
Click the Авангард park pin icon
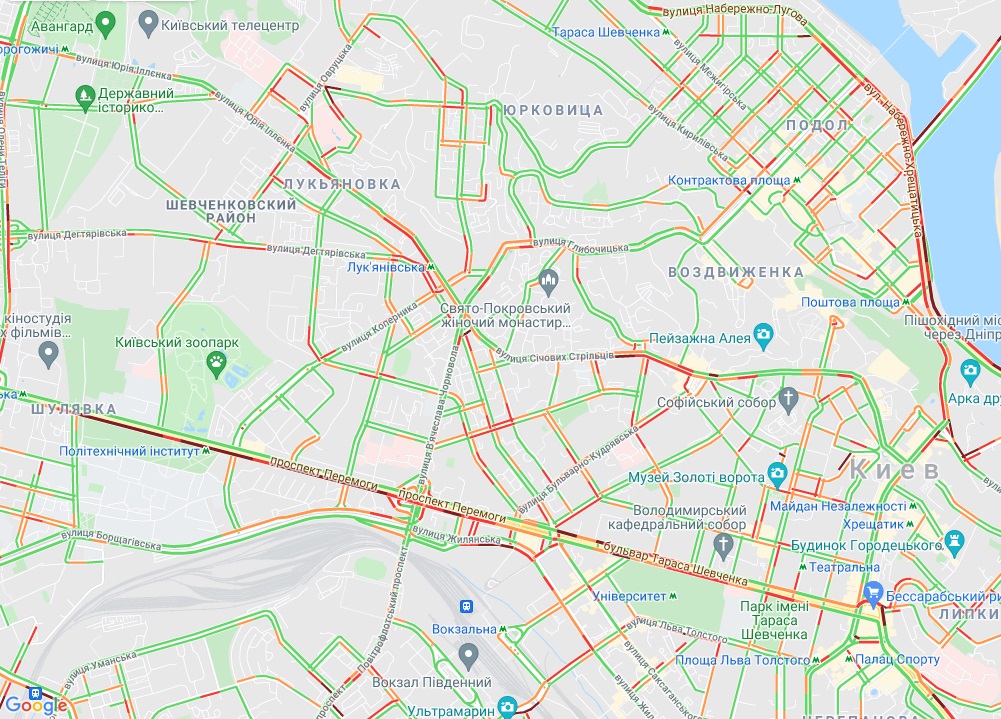pyautogui.click(x=105, y=26)
